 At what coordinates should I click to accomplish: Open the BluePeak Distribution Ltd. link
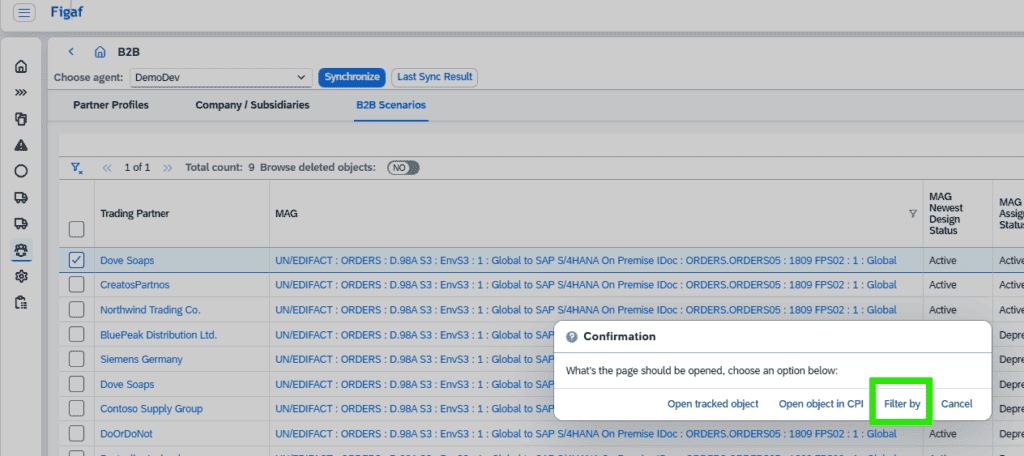click(158, 334)
